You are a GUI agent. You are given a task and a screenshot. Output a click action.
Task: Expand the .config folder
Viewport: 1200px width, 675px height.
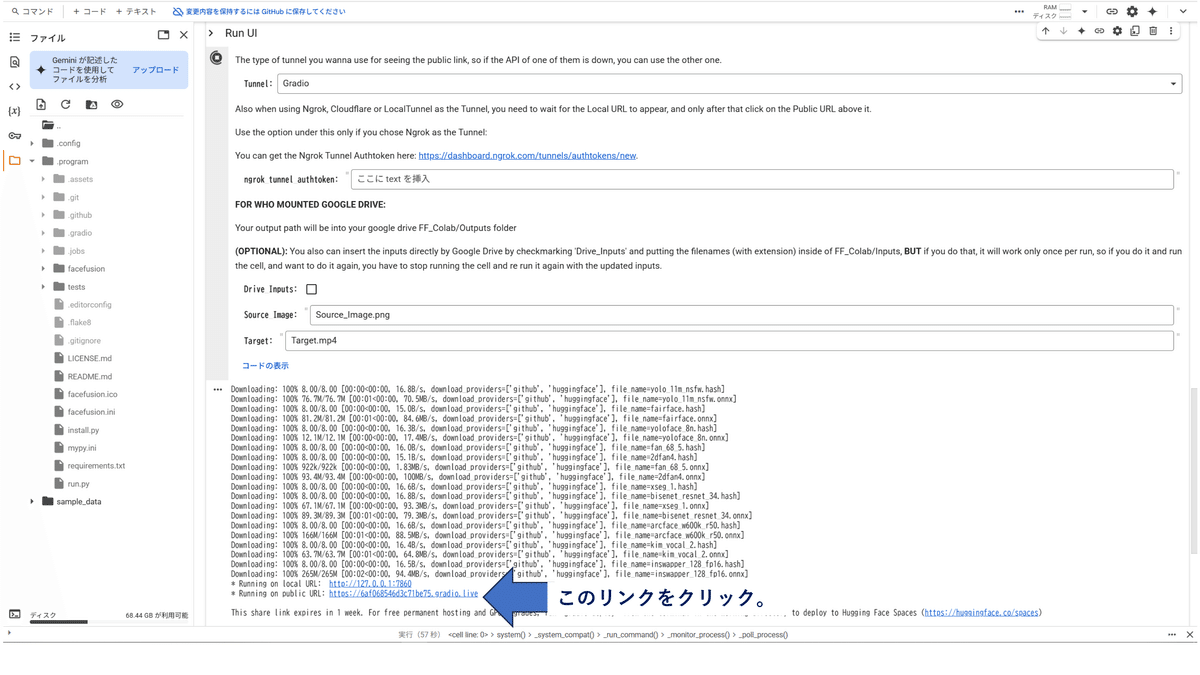pos(32,143)
